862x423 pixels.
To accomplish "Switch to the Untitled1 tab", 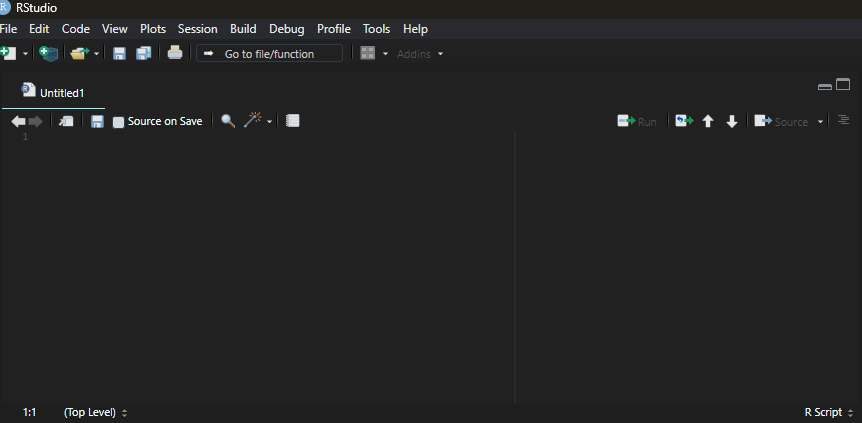I will (61, 93).
